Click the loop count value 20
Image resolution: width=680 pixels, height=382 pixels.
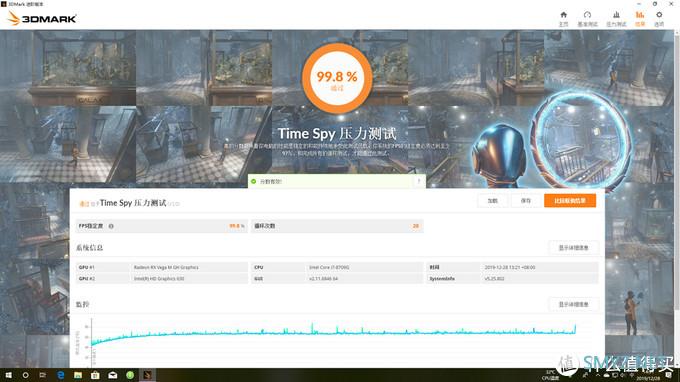click(x=415, y=226)
